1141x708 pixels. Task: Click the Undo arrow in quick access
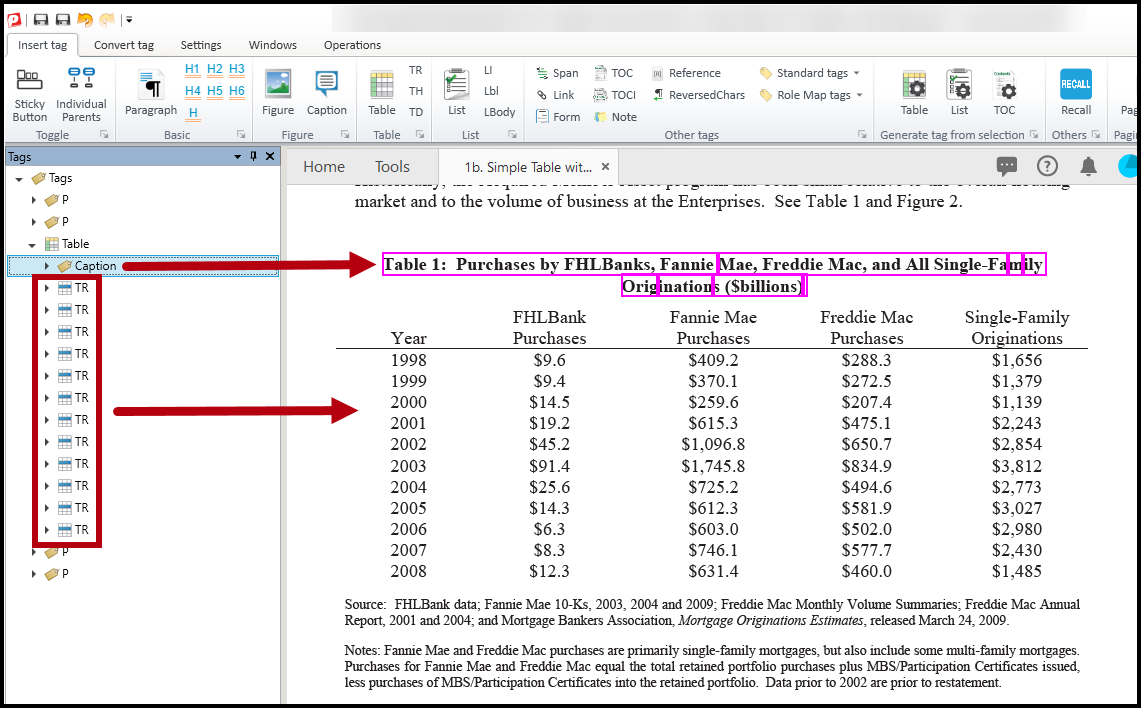coord(85,20)
